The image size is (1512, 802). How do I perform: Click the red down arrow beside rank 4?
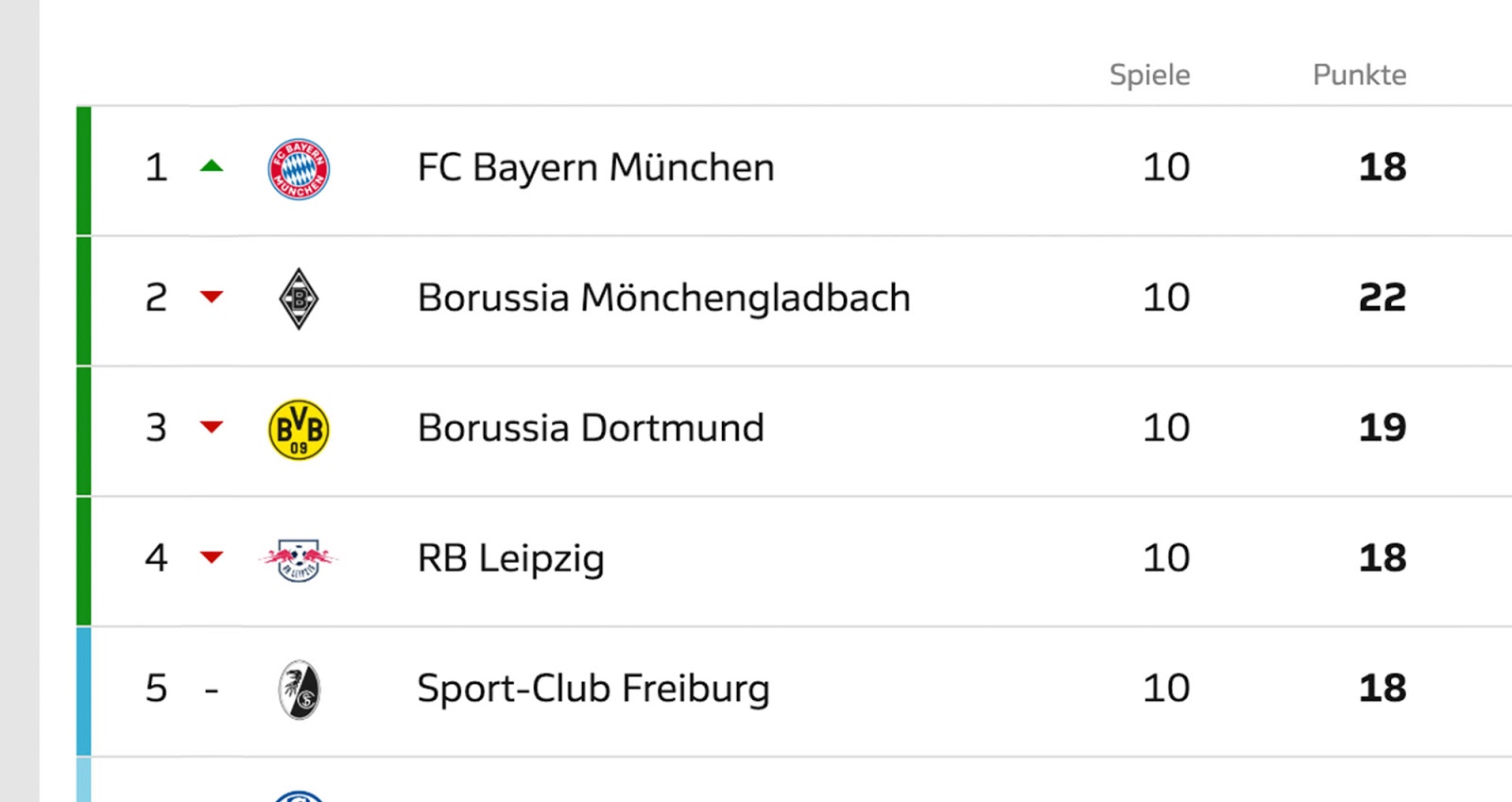(212, 557)
